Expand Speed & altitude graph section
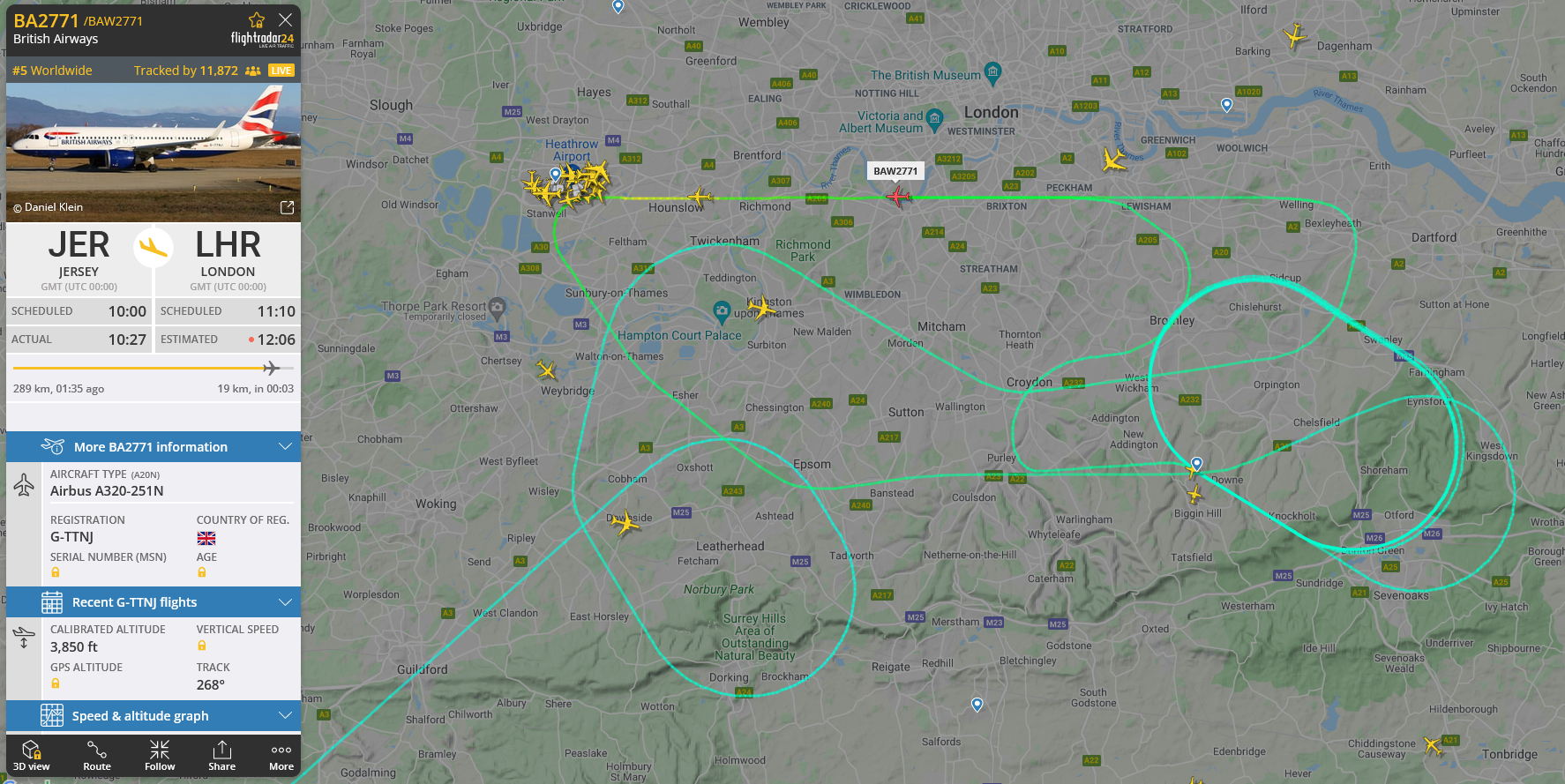The height and width of the screenshot is (784, 1565). 154,716
